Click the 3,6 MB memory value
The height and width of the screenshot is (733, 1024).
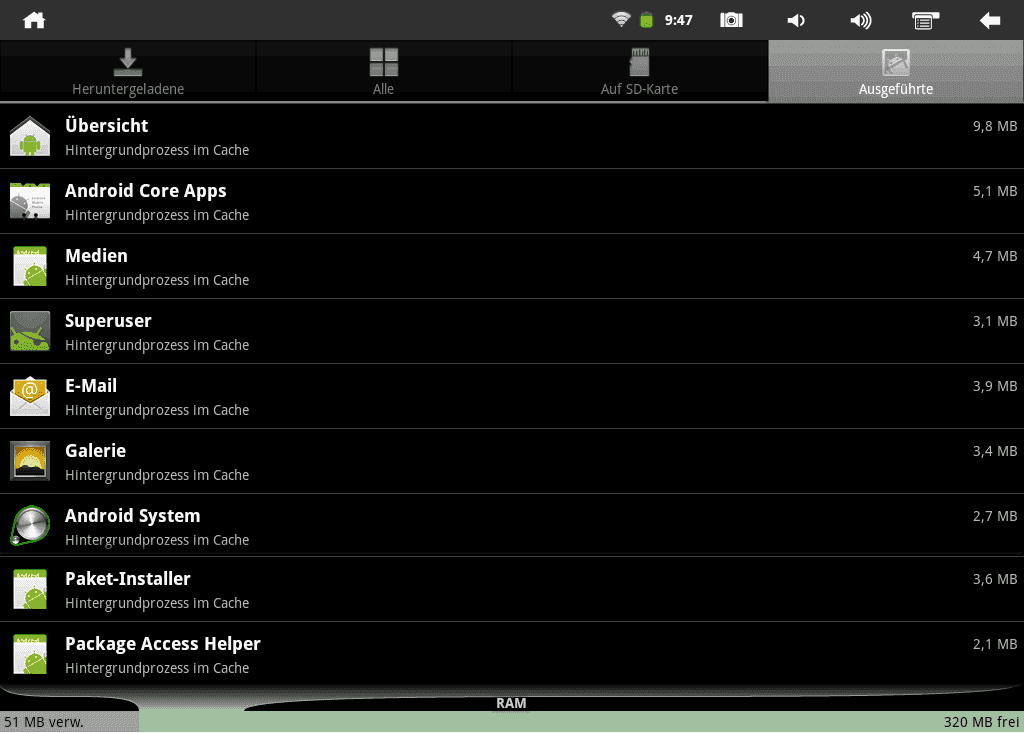pyautogui.click(x=995, y=579)
